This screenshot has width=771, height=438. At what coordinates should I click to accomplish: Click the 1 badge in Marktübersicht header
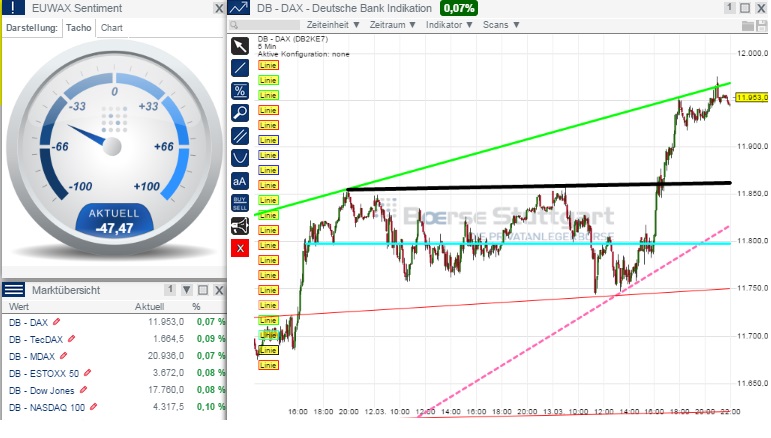click(x=170, y=289)
